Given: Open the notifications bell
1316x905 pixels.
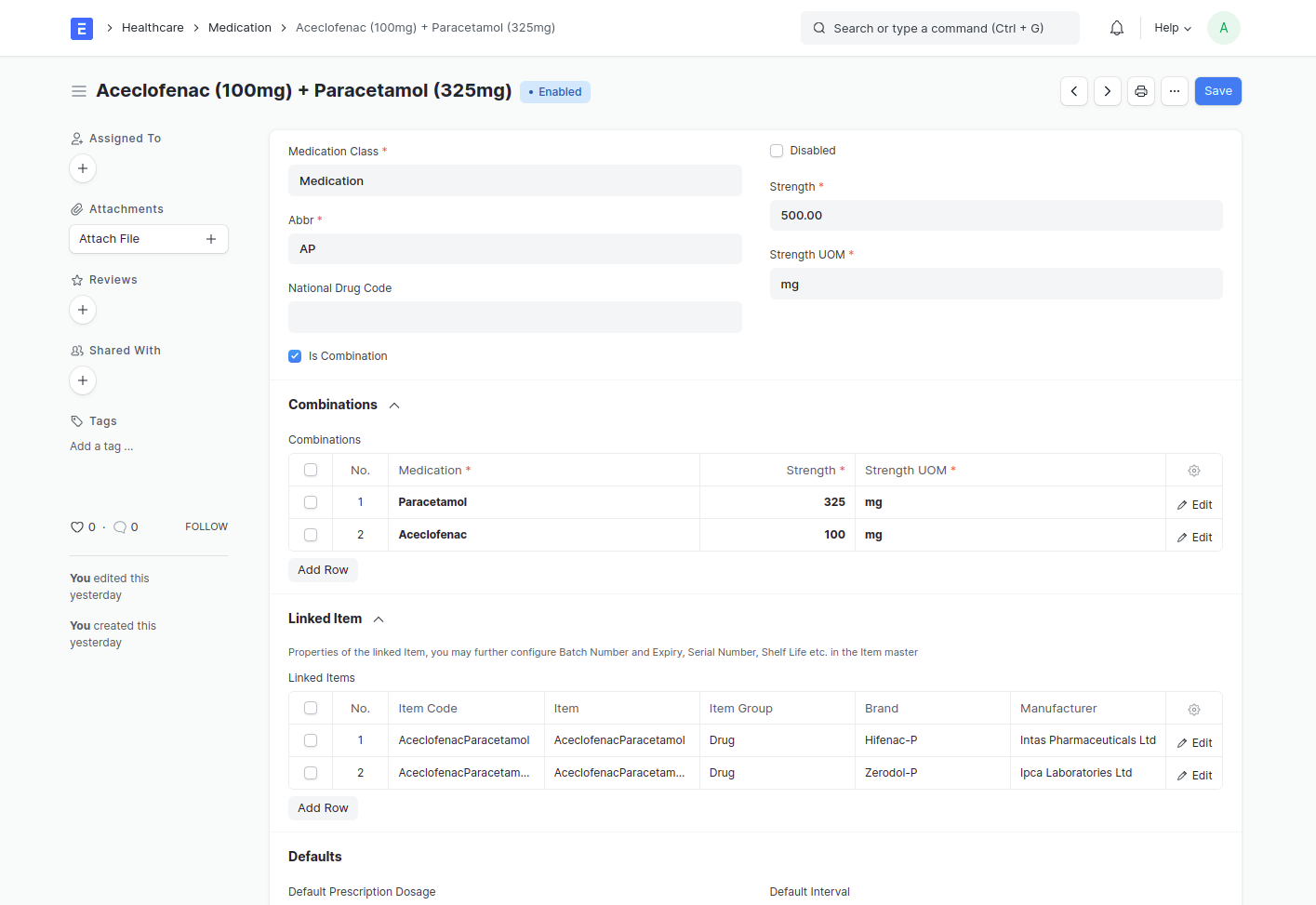Looking at the screenshot, I should [x=1117, y=28].
